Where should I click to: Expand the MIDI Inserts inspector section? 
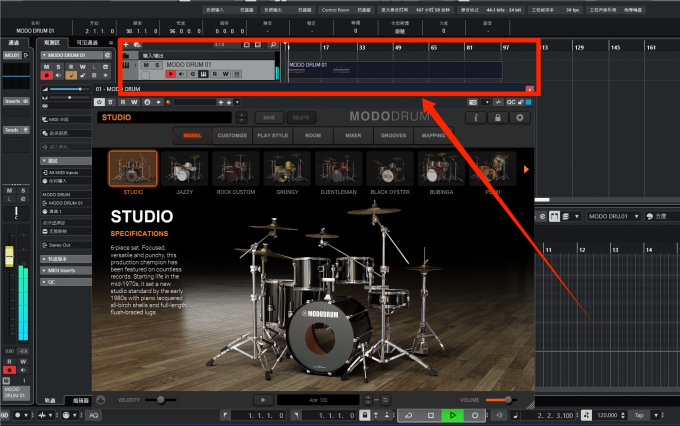pyautogui.click(x=66, y=270)
